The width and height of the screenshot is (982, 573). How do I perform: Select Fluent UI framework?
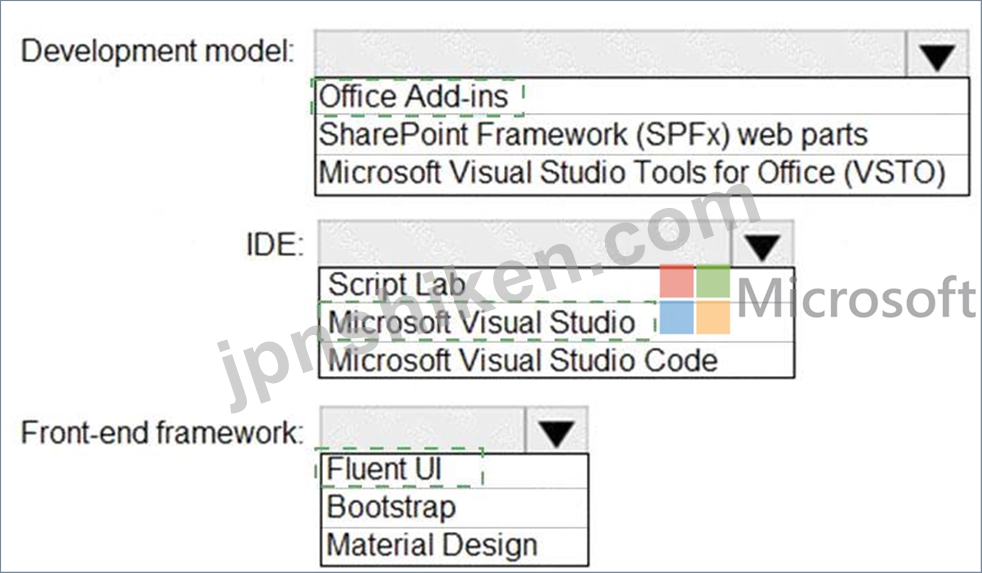point(454,470)
